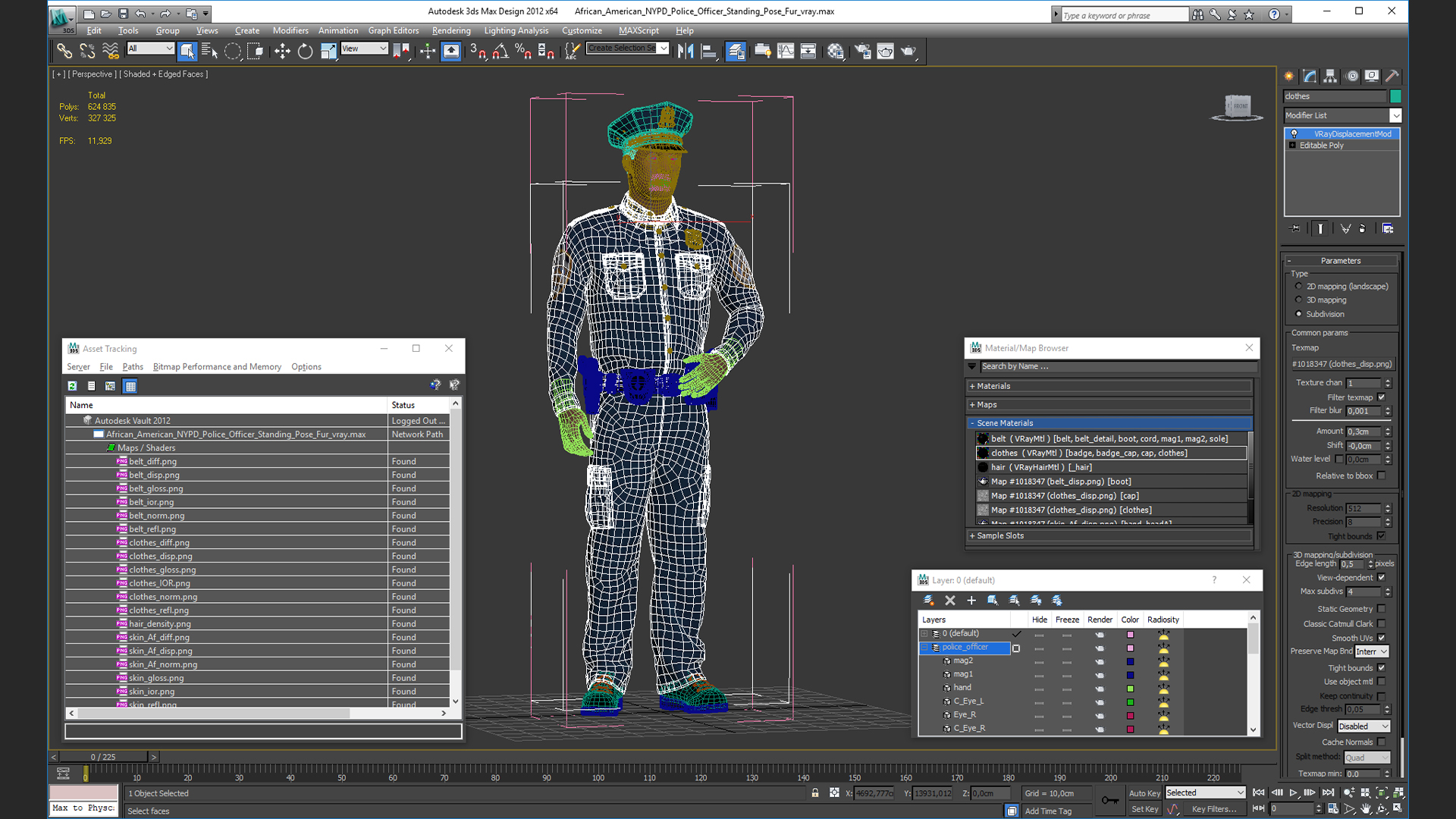1456x819 pixels.
Task: Select the Select and Link tool
Action: coord(64,51)
